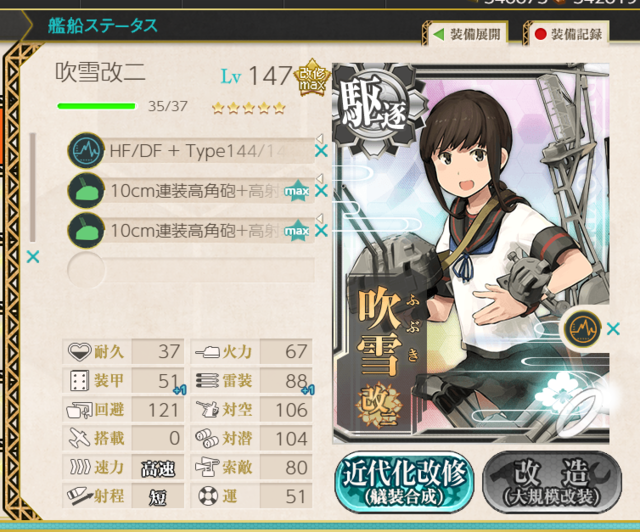
Task: Click the 吹雪改二 ship card portrait
Action: pos(471,253)
